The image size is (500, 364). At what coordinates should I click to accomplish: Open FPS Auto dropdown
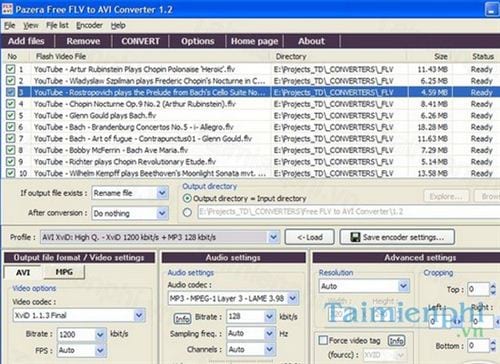pyautogui.click(x=100, y=350)
